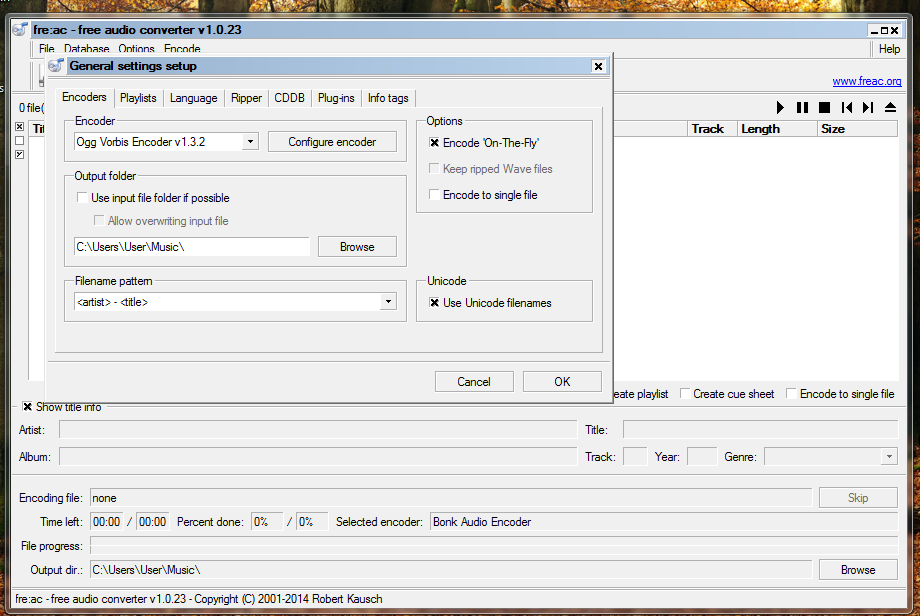Toggle the select-all checkbox in joblist header
Image resolution: width=920 pixels, height=616 pixels.
[x=19, y=127]
